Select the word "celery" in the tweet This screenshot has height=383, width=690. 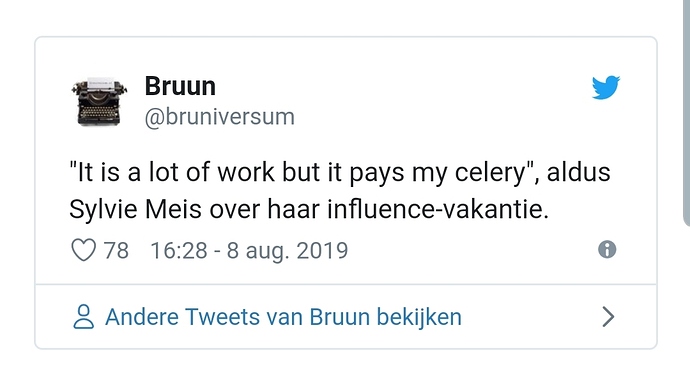pyautogui.click(x=490, y=173)
